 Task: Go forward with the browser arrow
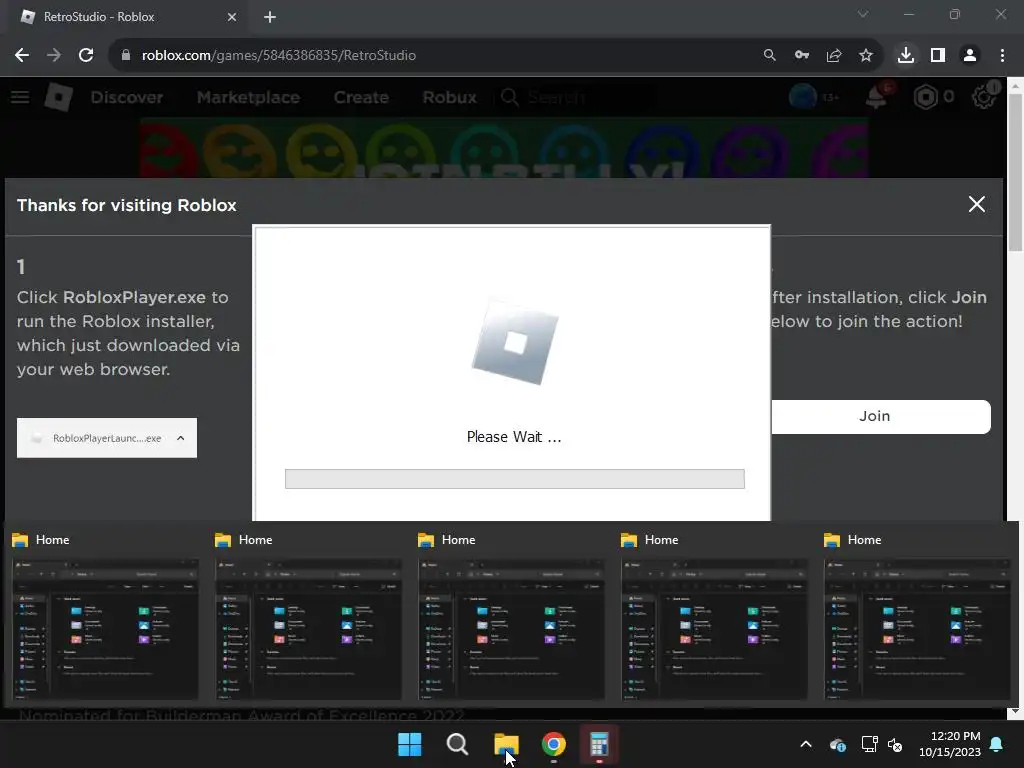click(x=54, y=56)
